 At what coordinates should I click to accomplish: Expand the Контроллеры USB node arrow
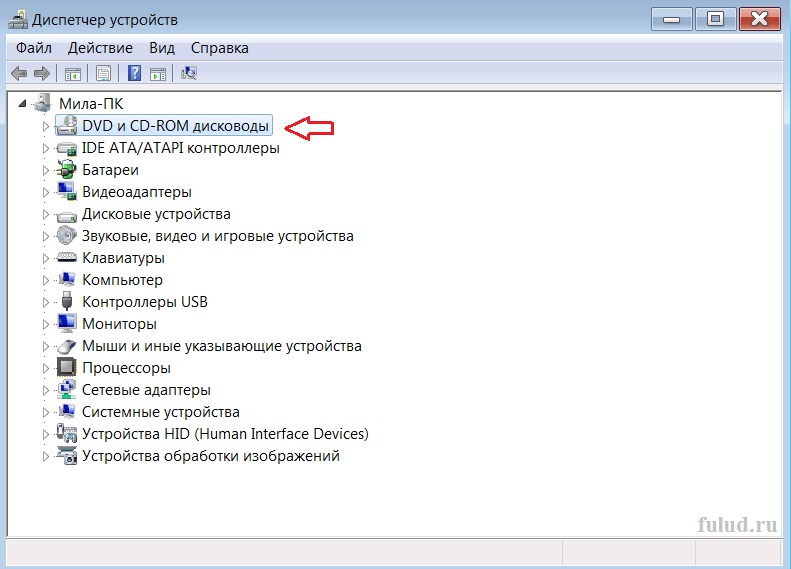tap(45, 302)
